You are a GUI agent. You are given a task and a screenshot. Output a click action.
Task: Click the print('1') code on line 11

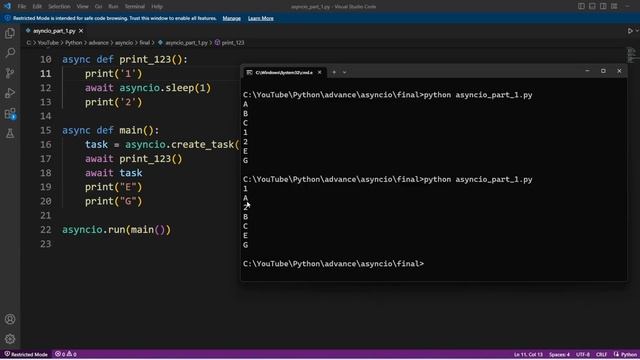point(113,73)
